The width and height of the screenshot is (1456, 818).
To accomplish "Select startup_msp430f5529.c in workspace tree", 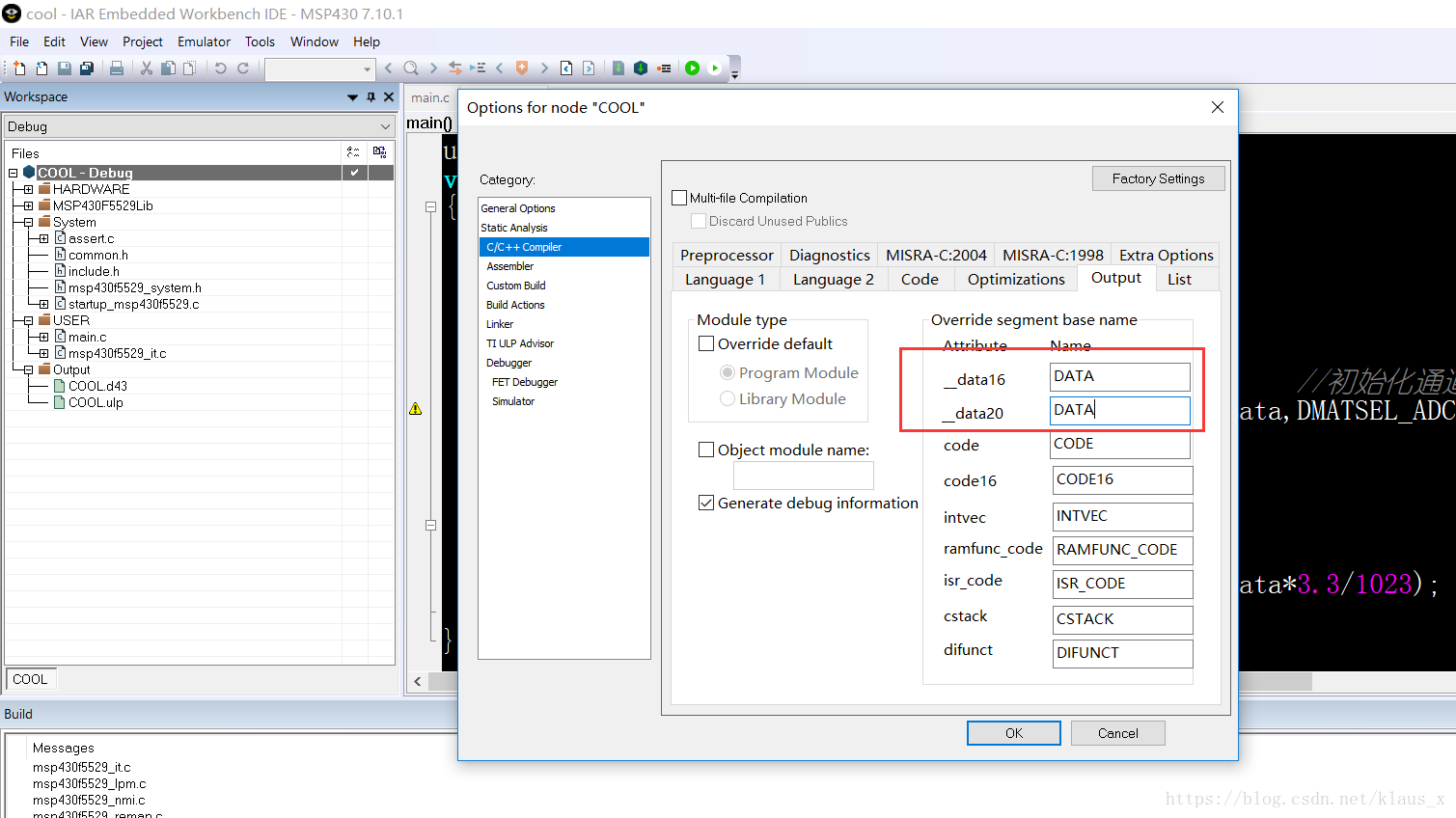I will 133,305.
